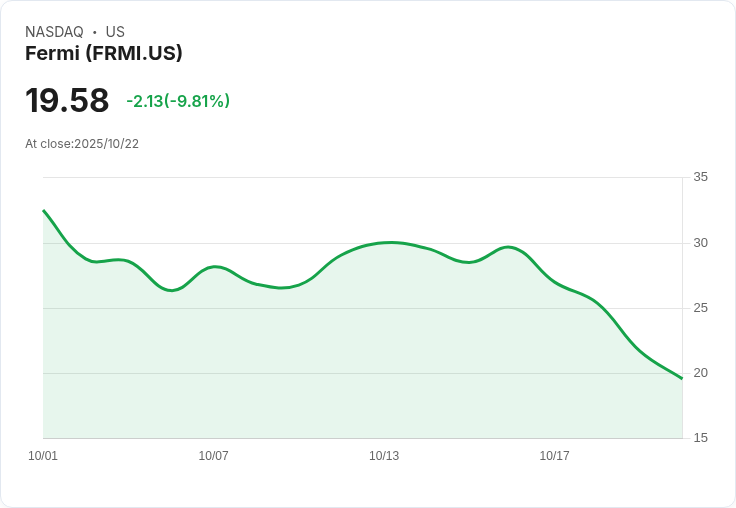Click the 20 y-axis price label
Image resolution: width=736 pixels, height=508 pixels.
(x=700, y=373)
